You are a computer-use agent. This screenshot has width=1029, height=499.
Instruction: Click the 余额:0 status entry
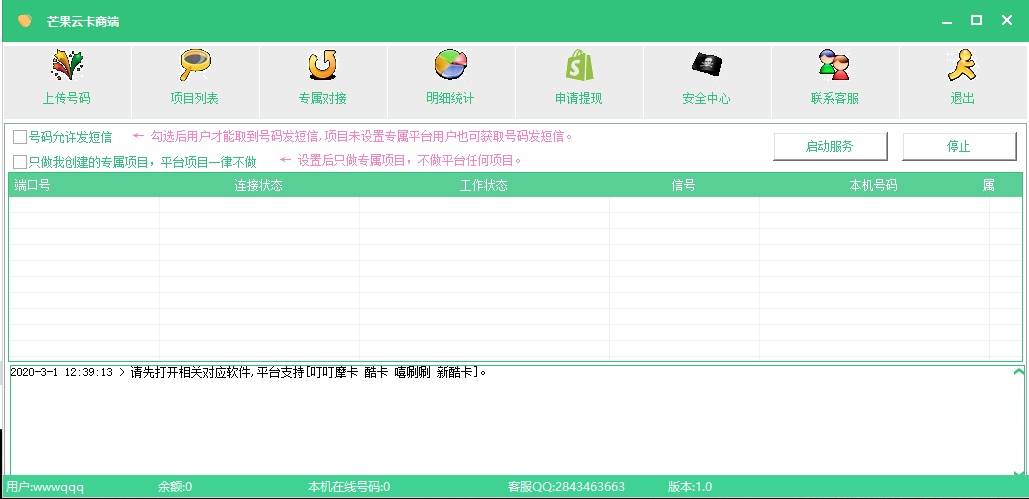(175, 487)
